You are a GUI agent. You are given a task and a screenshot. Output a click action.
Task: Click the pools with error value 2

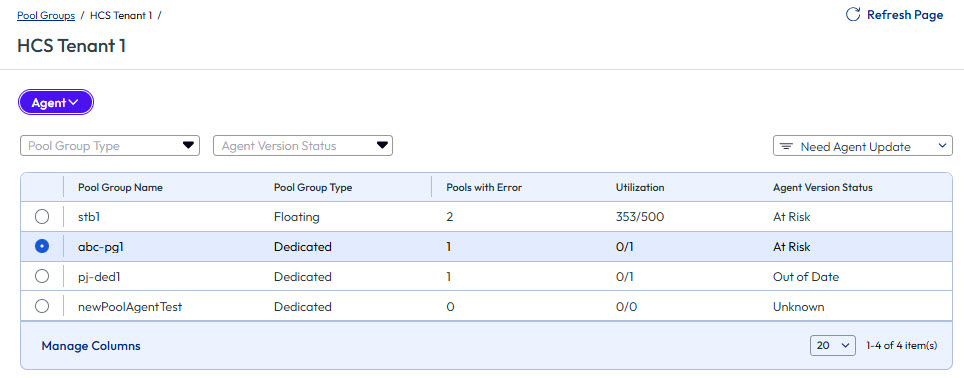point(450,217)
